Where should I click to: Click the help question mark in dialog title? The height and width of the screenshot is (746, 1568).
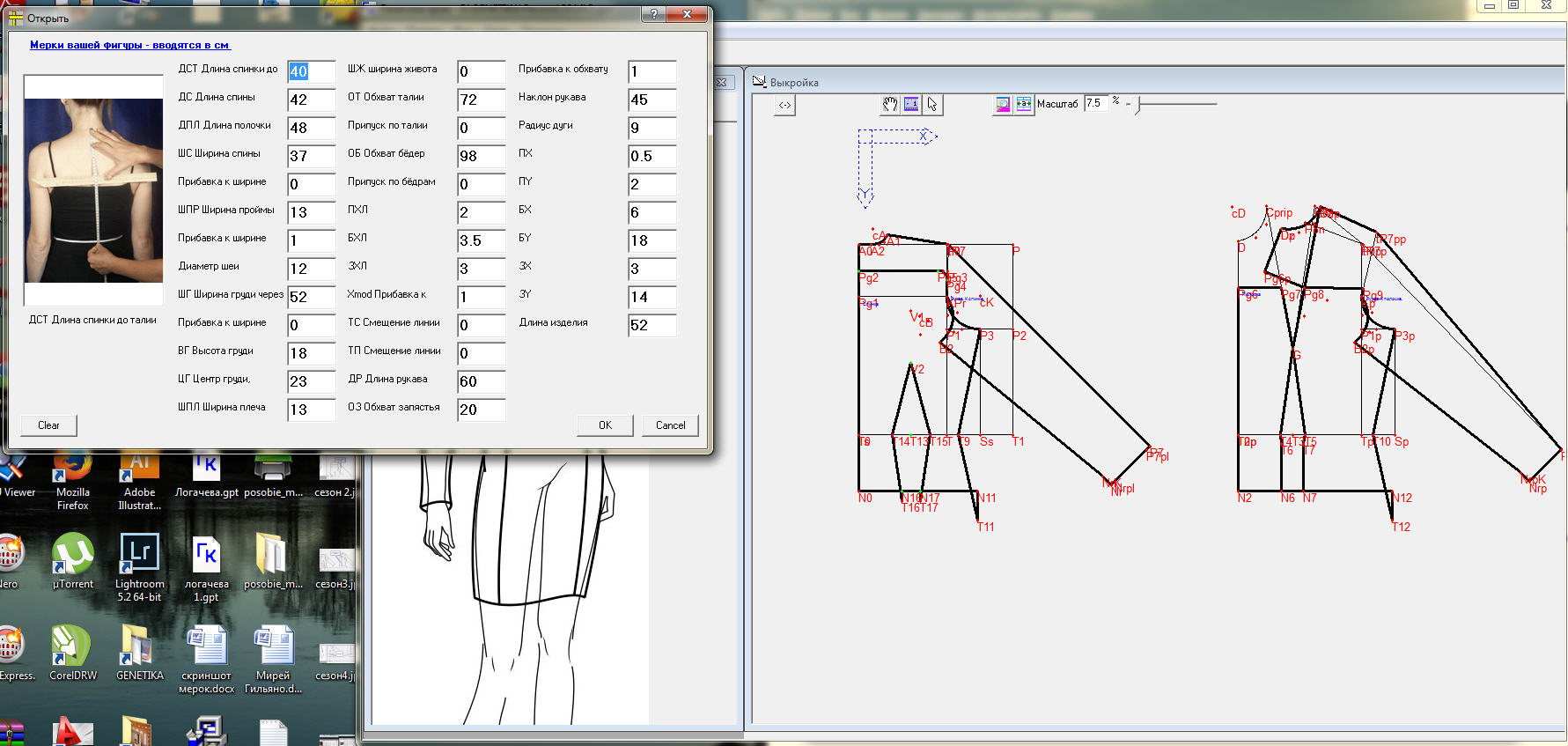(x=653, y=14)
